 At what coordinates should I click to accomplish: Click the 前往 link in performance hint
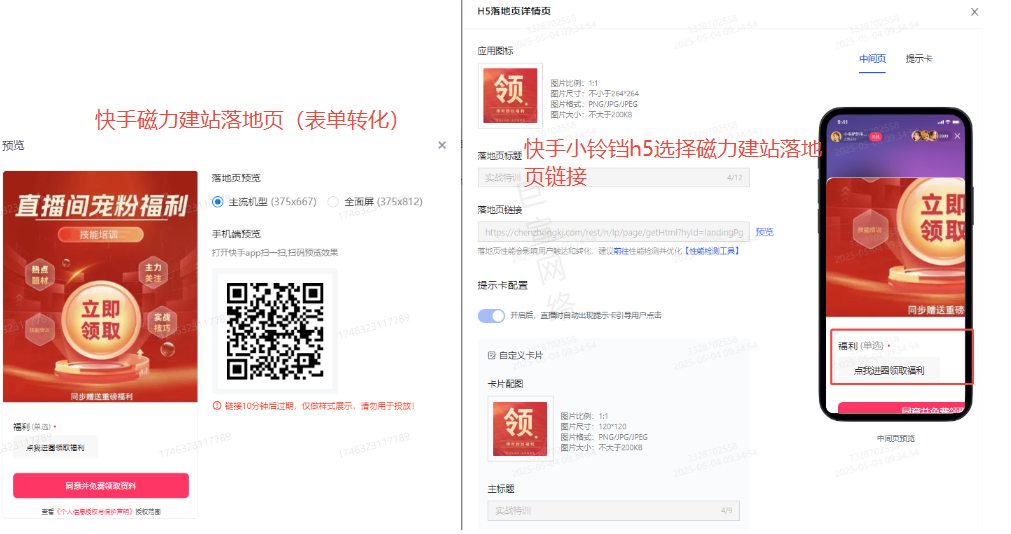621,251
